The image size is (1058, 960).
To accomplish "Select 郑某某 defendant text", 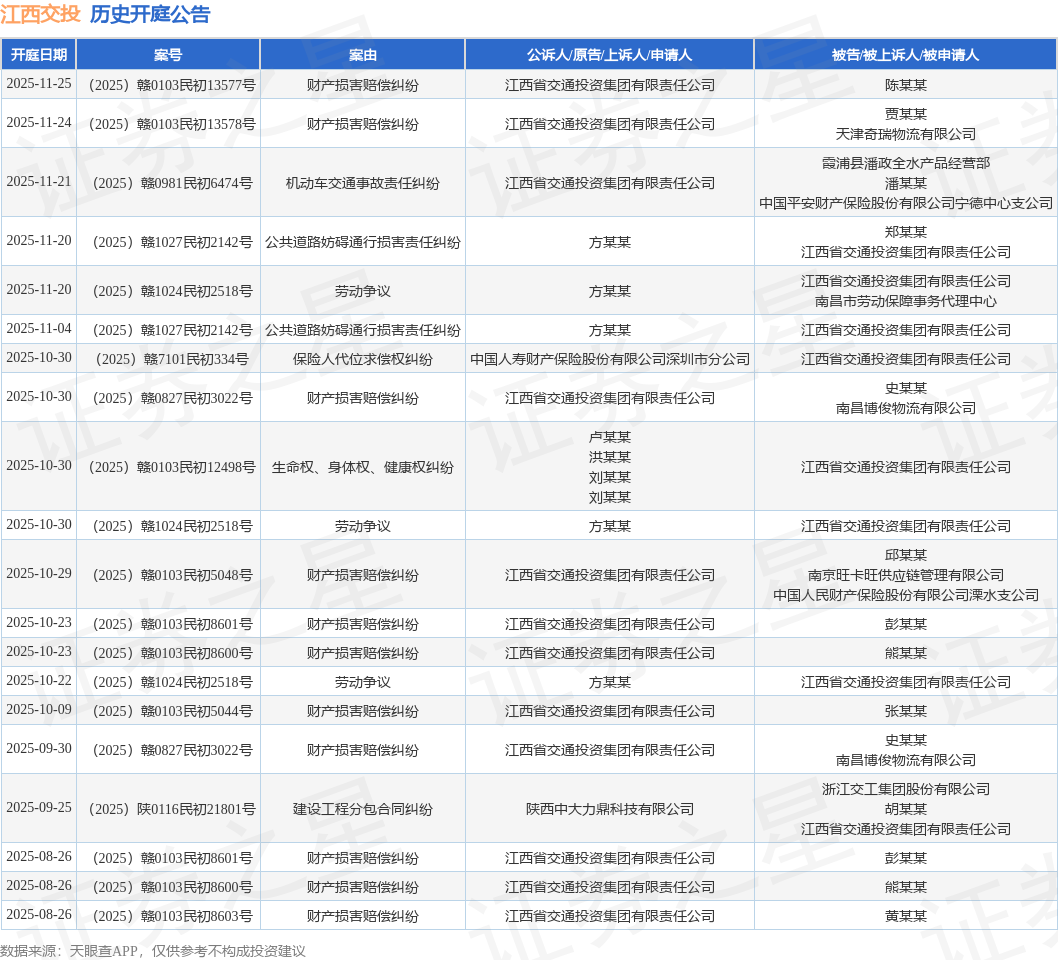I will coord(906,232).
